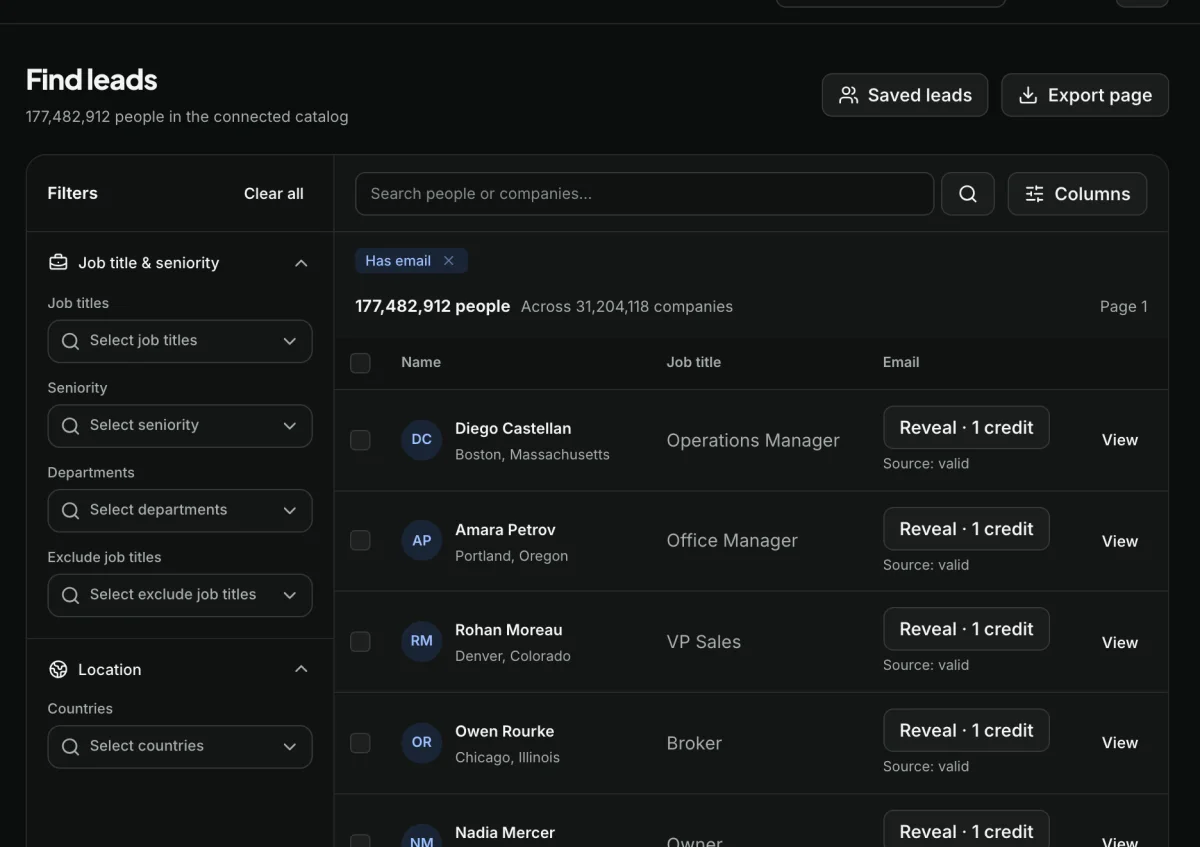Click the name Owen Rourke
This screenshot has height=847, width=1200.
pyautogui.click(x=505, y=731)
